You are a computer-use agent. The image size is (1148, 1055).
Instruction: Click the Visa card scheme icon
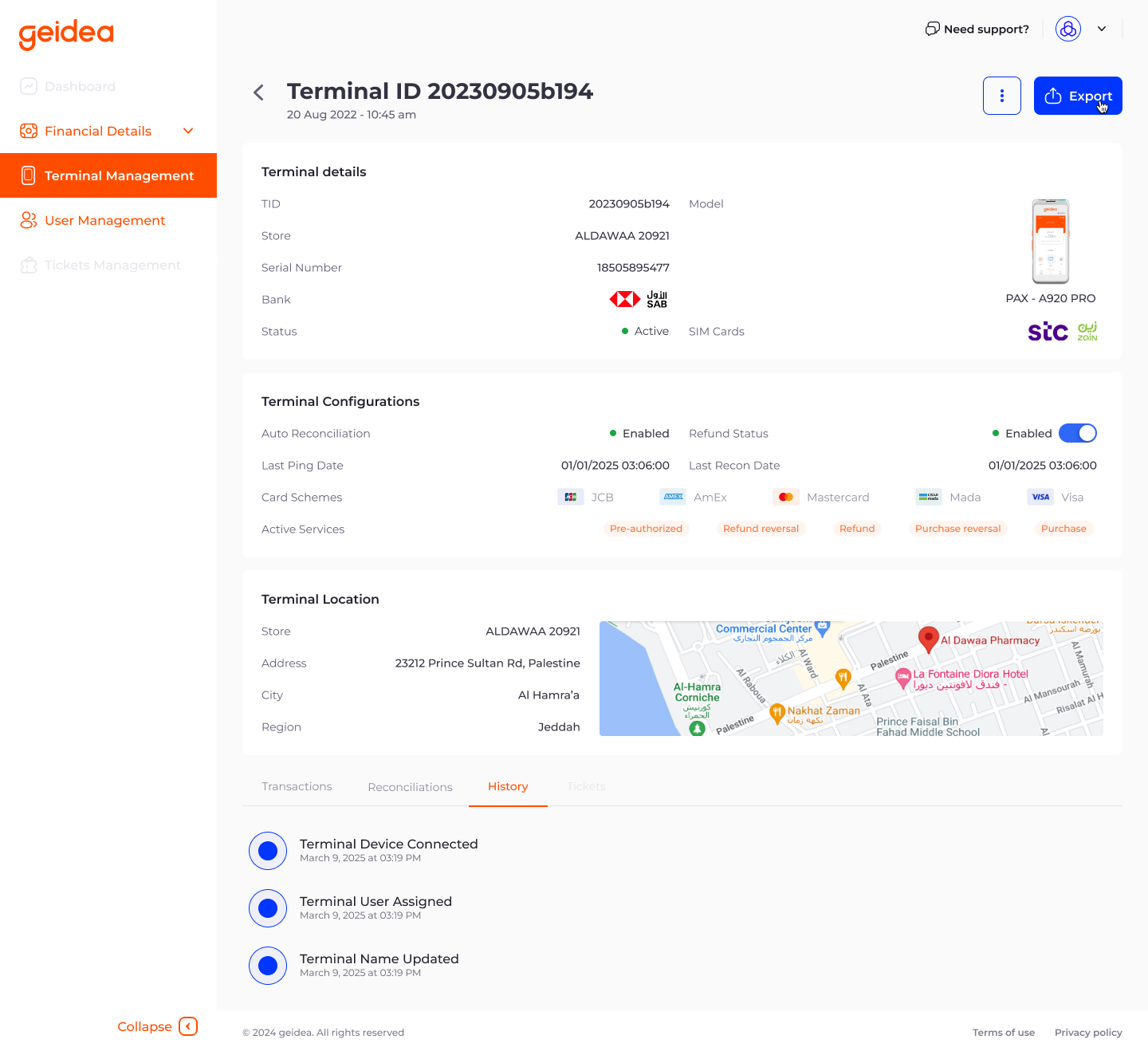click(x=1040, y=497)
